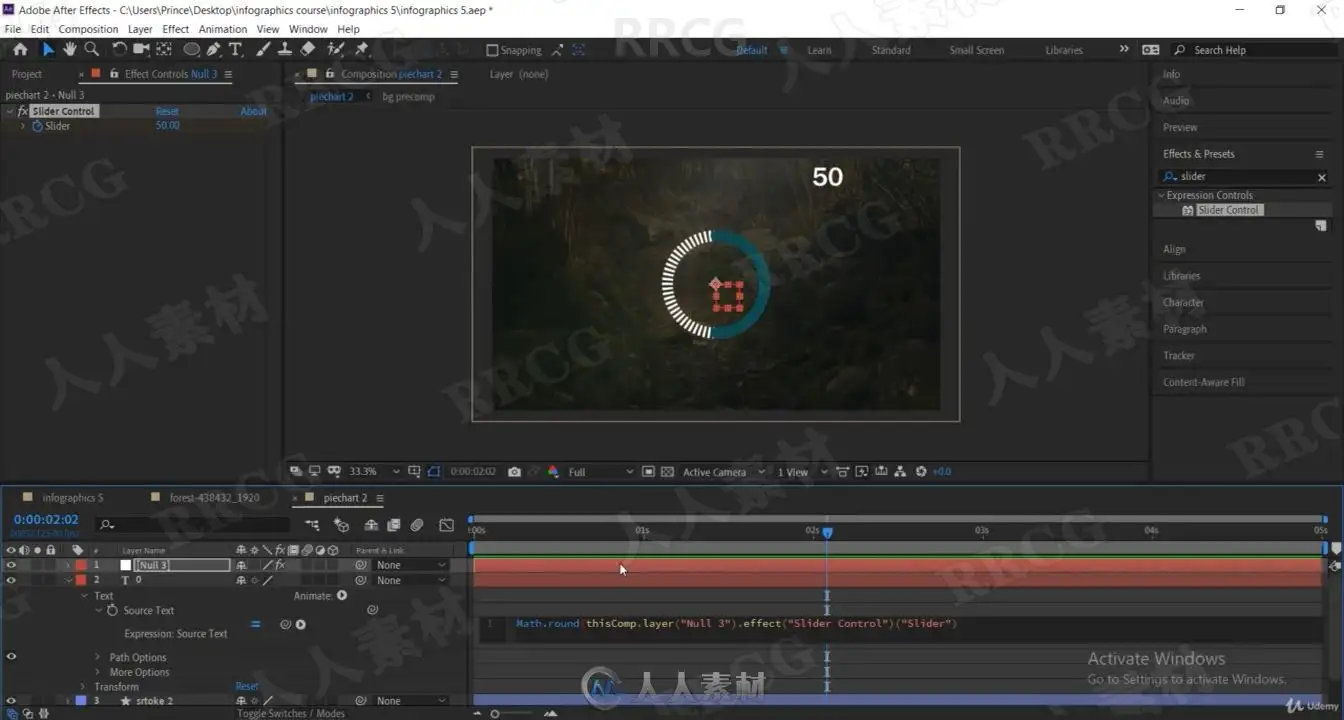Select the Pen tool
Screen dimensions: 1344x720
(214, 49)
